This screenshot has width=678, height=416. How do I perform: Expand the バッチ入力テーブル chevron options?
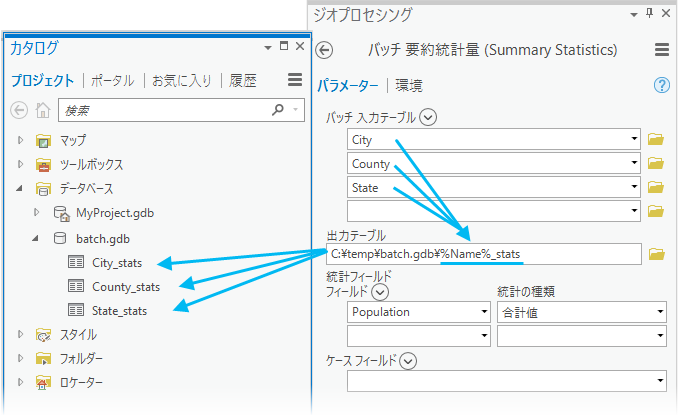tap(429, 117)
